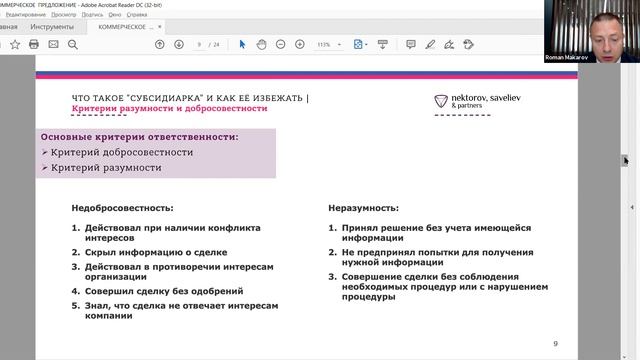Click the text "Критерий добросовестности"
The height and width of the screenshot is (360, 640).
(122, 152)
